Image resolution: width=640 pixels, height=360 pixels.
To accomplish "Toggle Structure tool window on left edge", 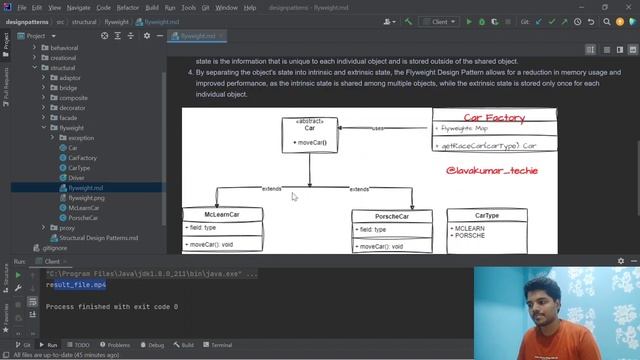I will [x=6, y=278].
